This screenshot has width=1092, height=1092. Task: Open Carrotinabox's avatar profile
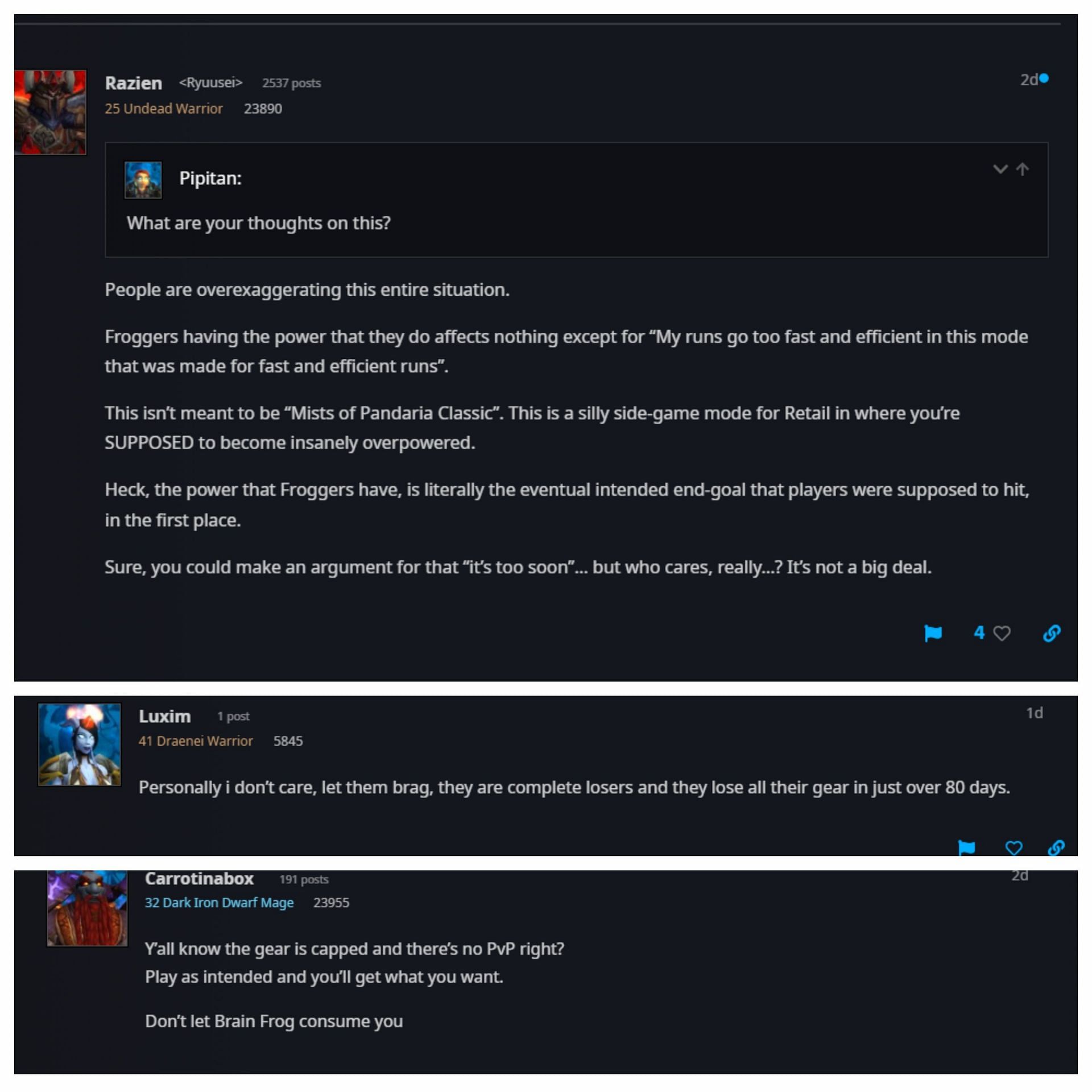click(87, 908)
